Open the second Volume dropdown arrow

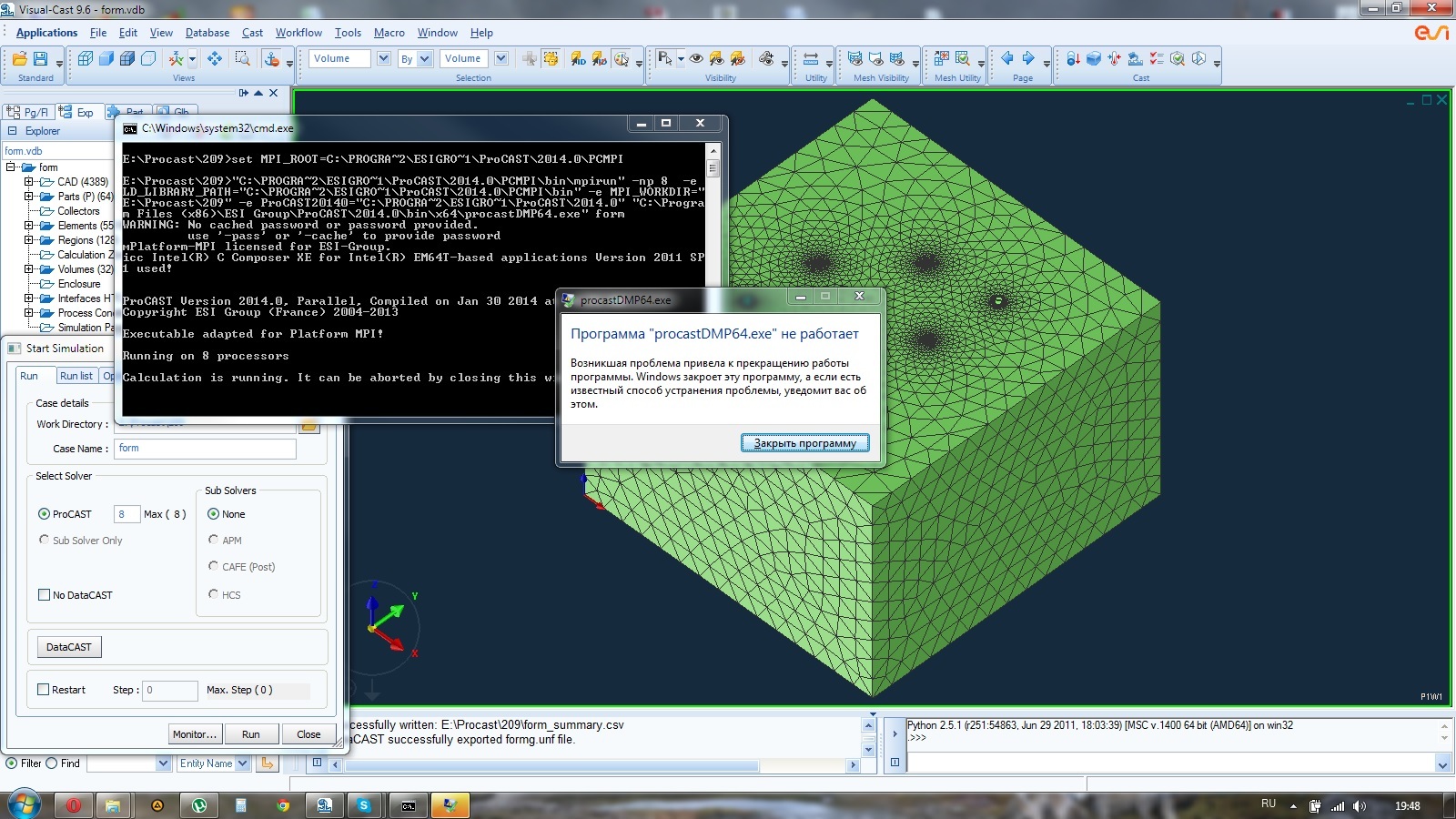pyautogui.click(x=500, y=58)
